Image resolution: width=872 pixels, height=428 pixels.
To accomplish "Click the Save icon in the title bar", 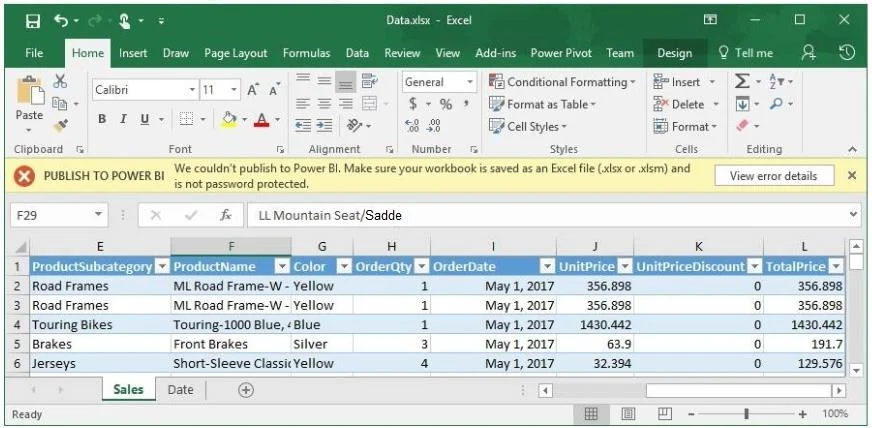I will coord(33,21).
